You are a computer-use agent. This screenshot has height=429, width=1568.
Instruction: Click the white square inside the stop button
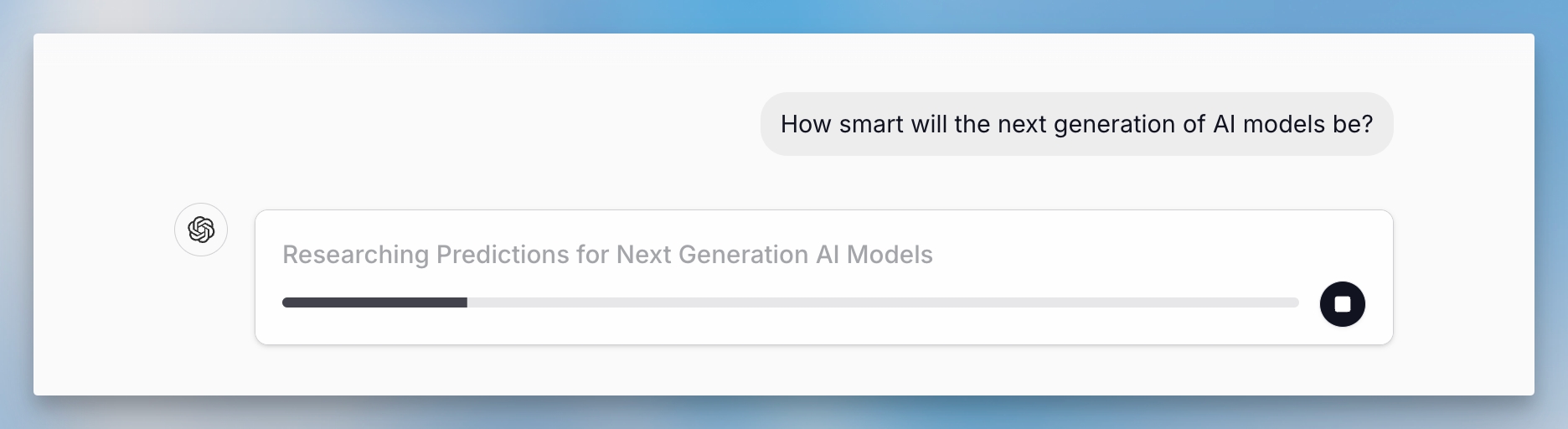pos(1342,303)
